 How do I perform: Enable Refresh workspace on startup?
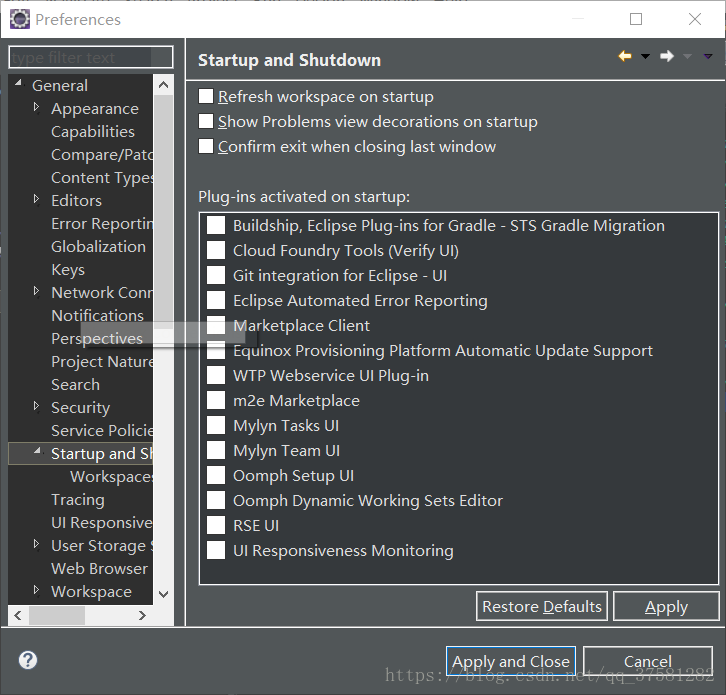(206, 96)
